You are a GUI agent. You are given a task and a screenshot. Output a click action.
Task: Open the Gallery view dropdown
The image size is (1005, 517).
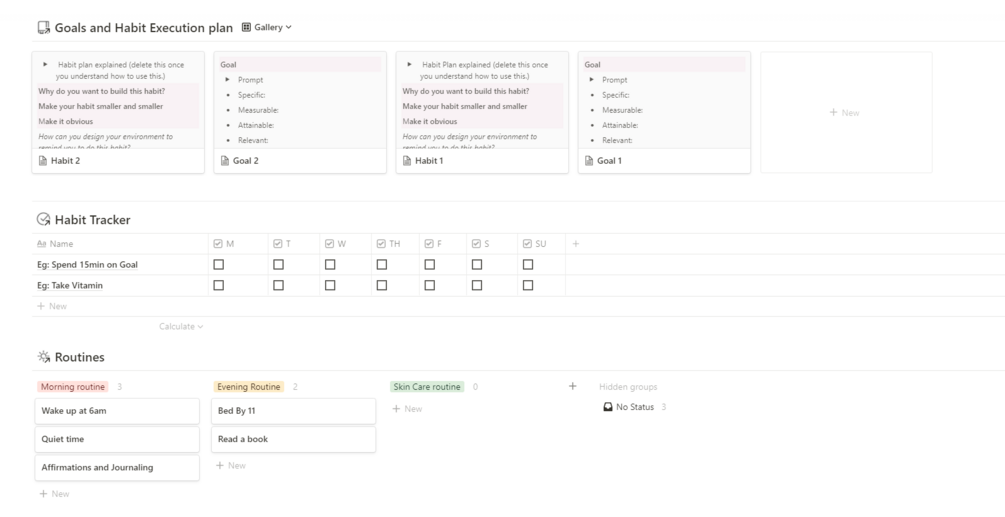[267, 28]
